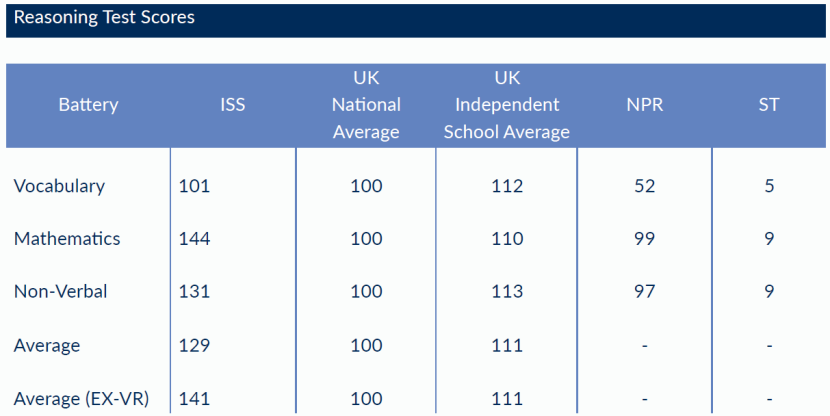This screenshot has width=830, height=416.
Task: Select the Non-Verbal row label
Action: tap(60, 292)
